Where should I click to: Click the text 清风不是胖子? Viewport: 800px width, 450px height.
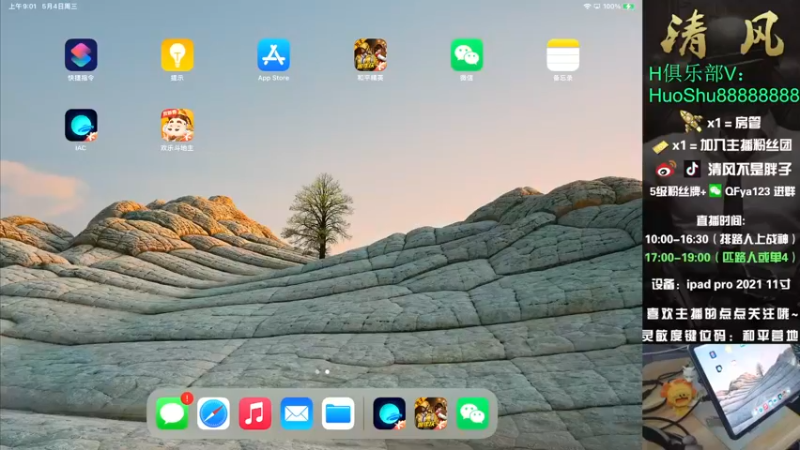click(749, 169)
